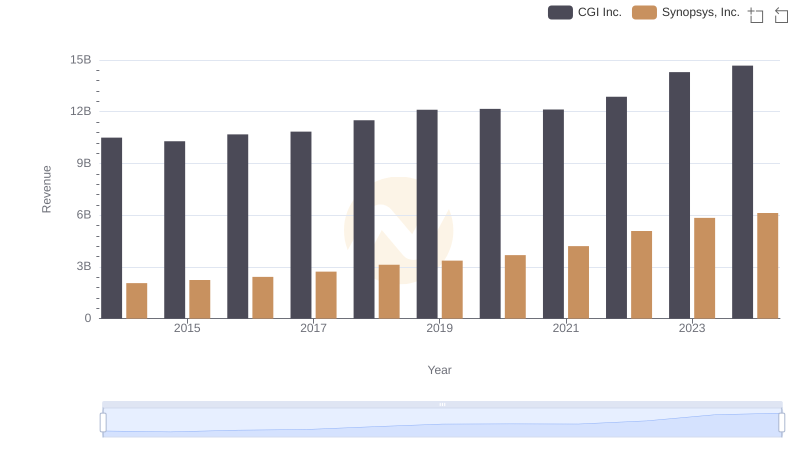Select the Synopsys bar for 2021
The height and width of the screenshot is (461, 800).
(x=579, y=283)
